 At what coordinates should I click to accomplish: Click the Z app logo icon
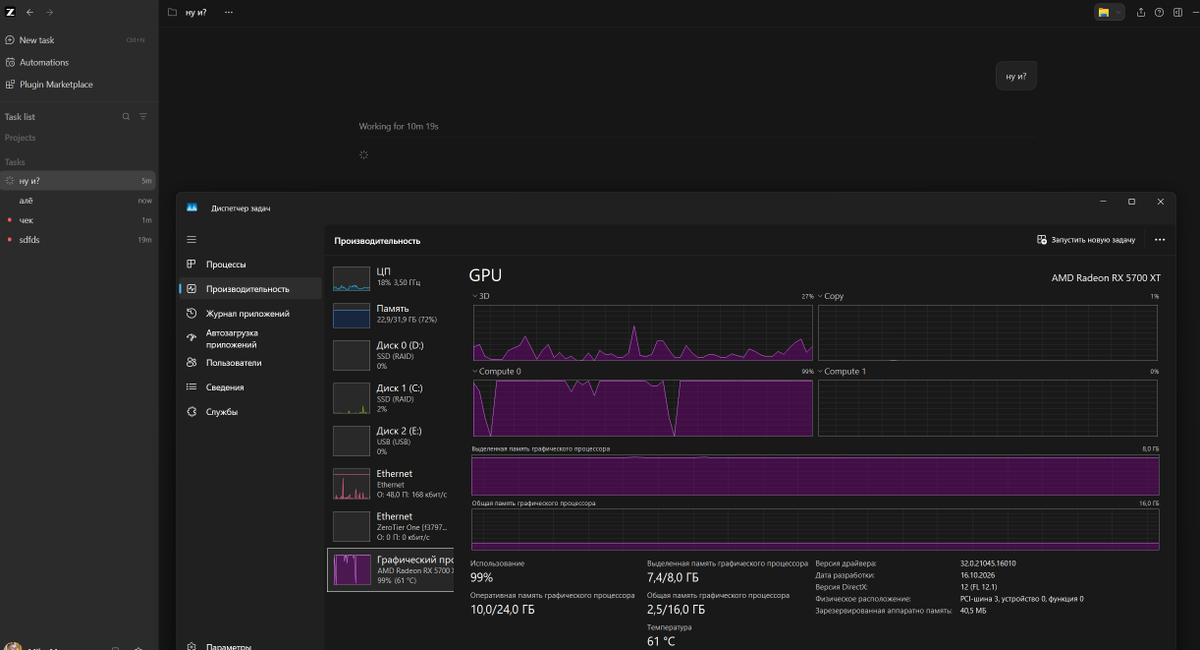pos(9,12)
